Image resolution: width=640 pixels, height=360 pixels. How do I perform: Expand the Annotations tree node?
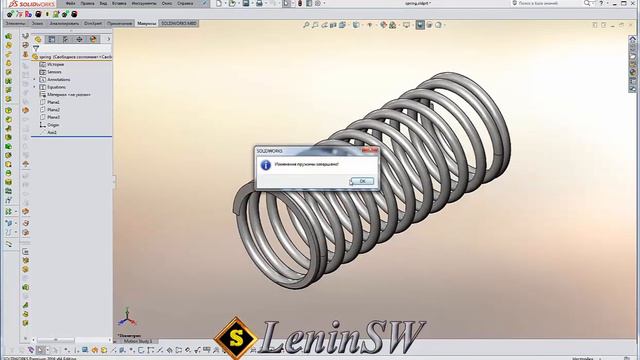click(x=35, y=80)
